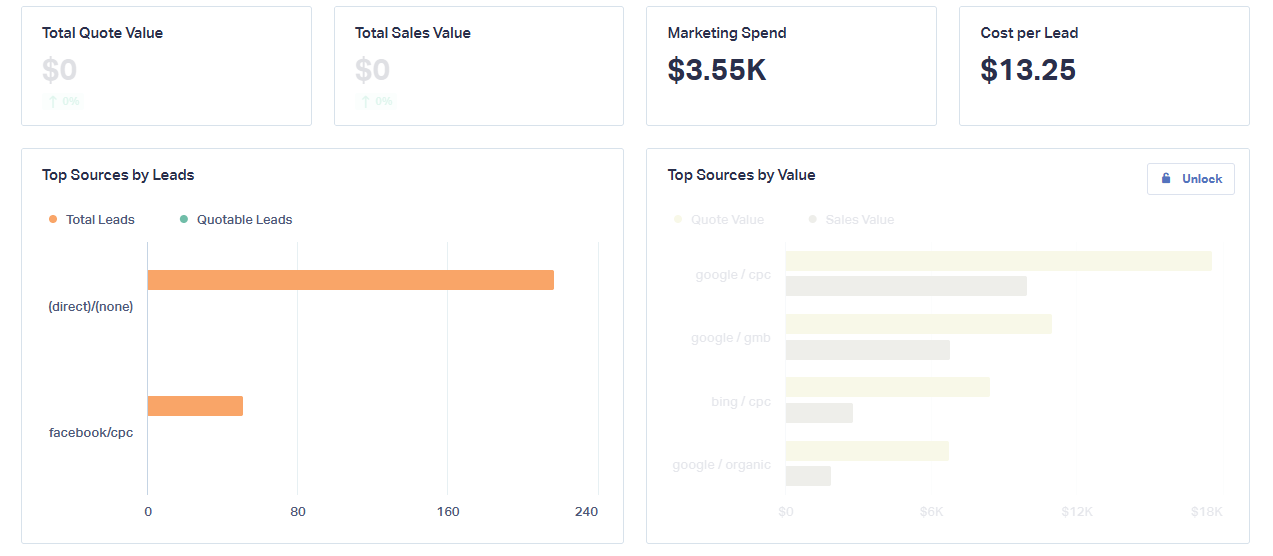The width and height of the screenshot is (1273, 556).
Task: Click the Total Sales Value card title
Action: (x=413, y=33)
